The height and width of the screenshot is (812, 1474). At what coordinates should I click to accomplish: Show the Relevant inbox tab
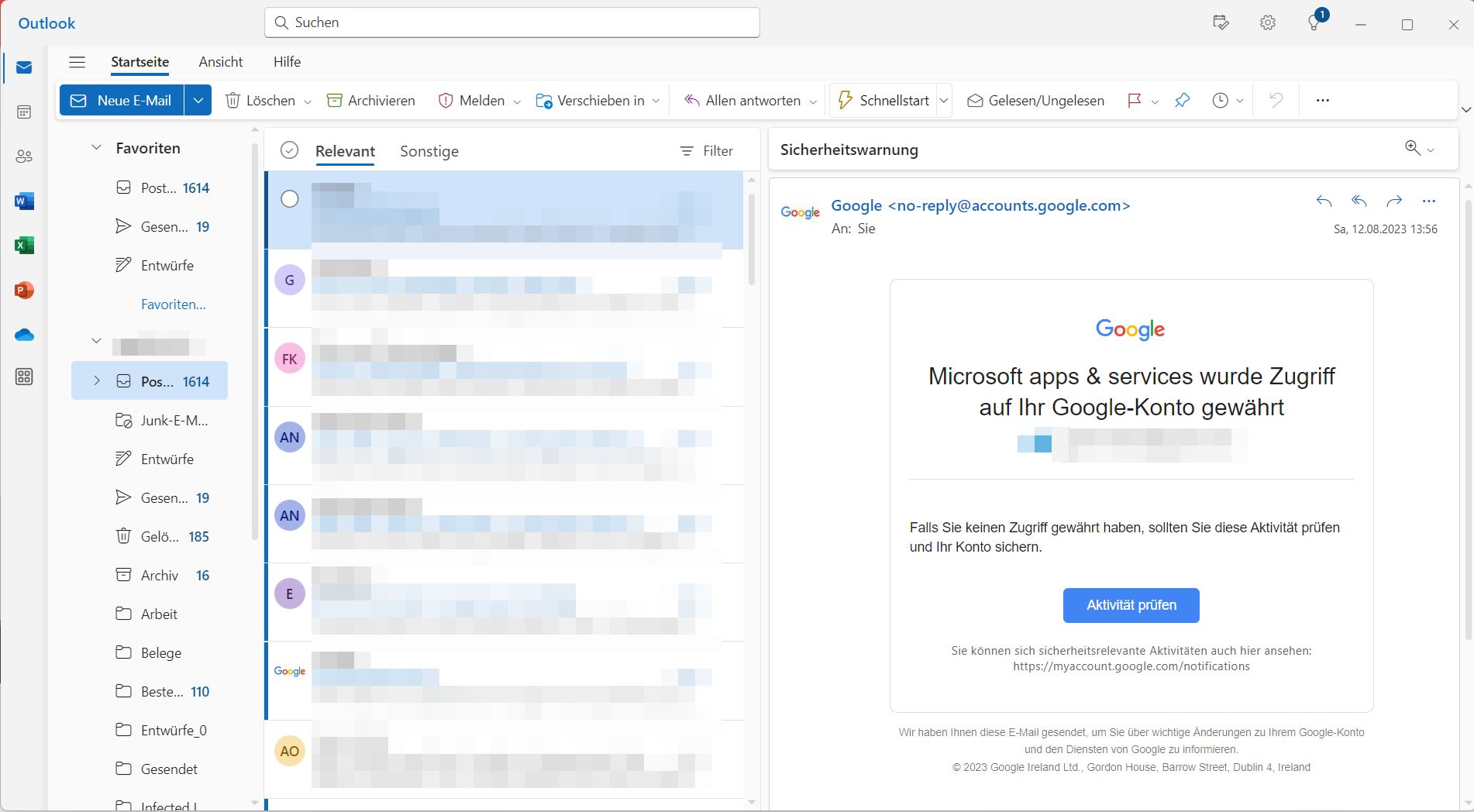pyautogui.click(x=345, y=151)
